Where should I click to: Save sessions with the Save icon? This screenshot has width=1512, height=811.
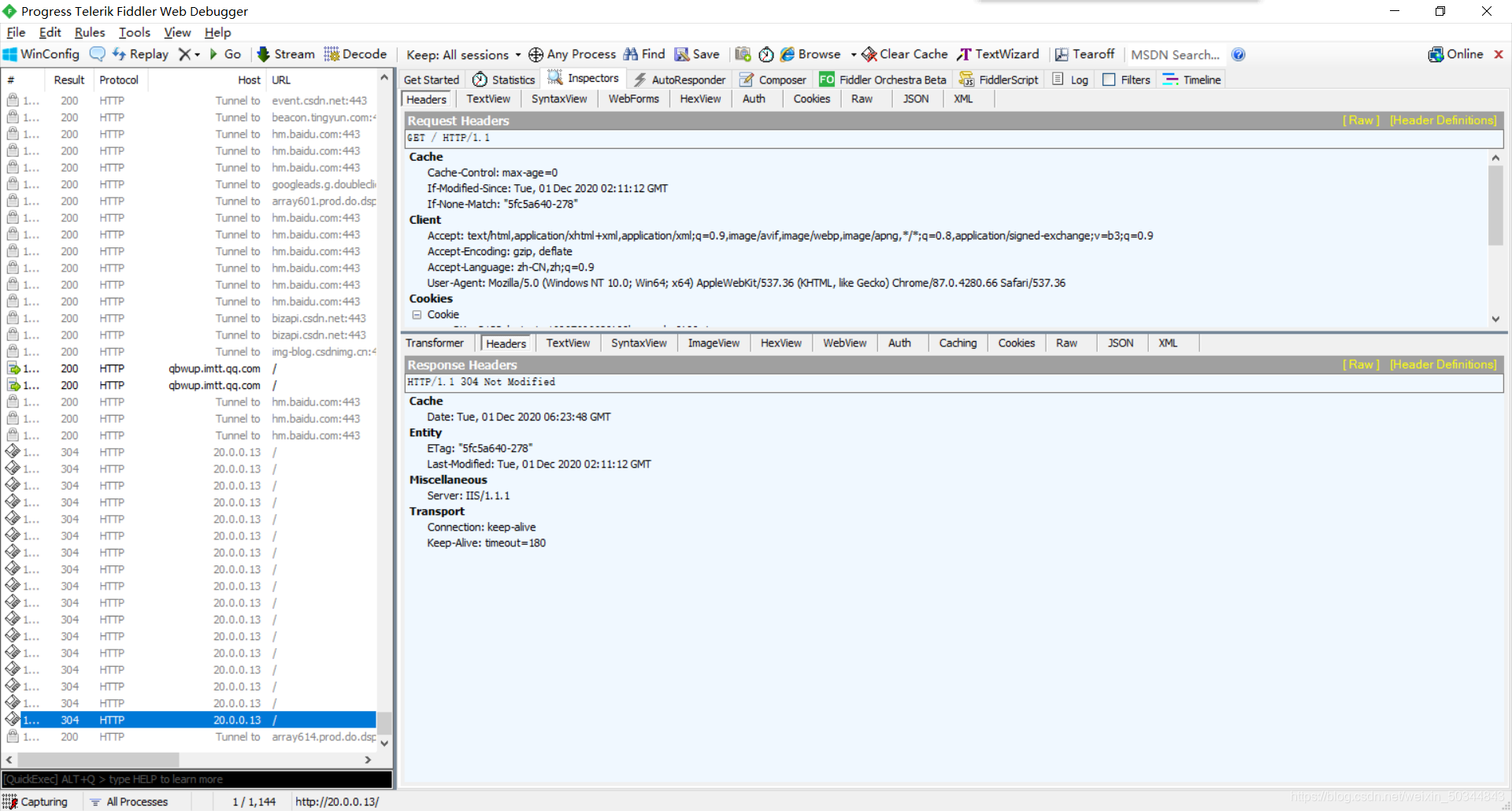[x=697, y=54]
